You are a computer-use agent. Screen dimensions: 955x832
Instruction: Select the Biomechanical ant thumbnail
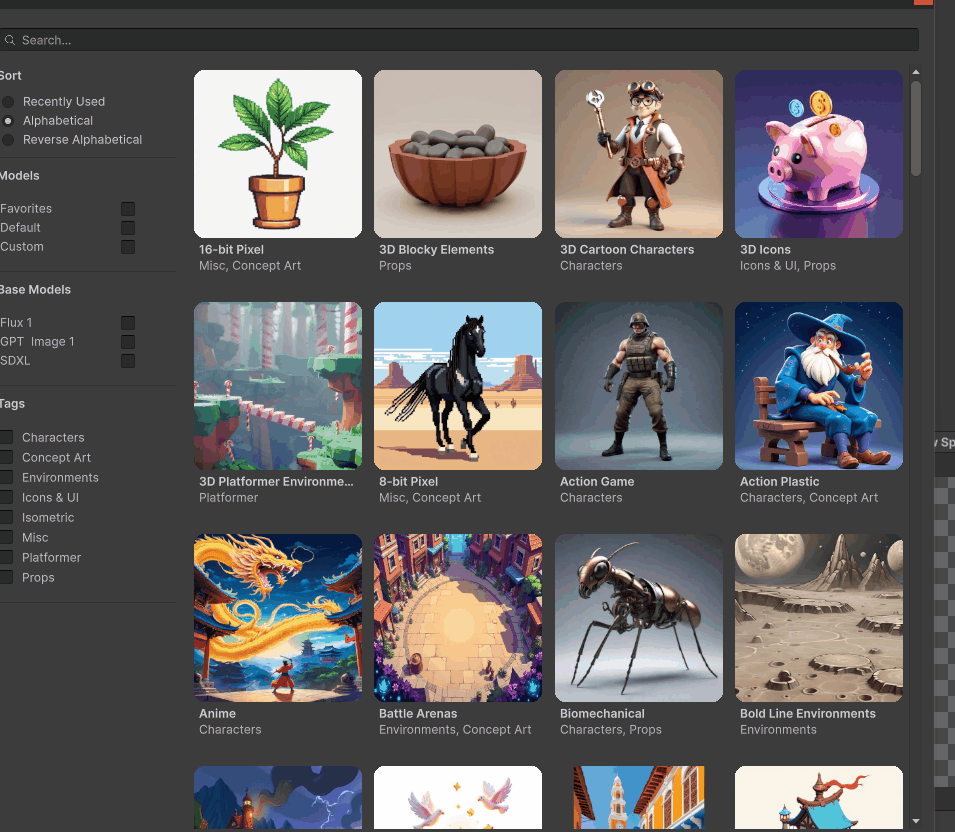(x=639, y=618)
